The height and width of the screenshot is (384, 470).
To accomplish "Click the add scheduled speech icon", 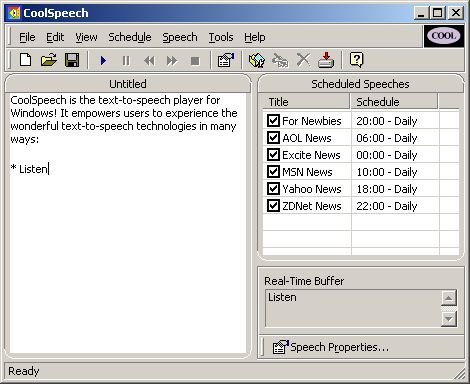I will [x=257, y=60].
